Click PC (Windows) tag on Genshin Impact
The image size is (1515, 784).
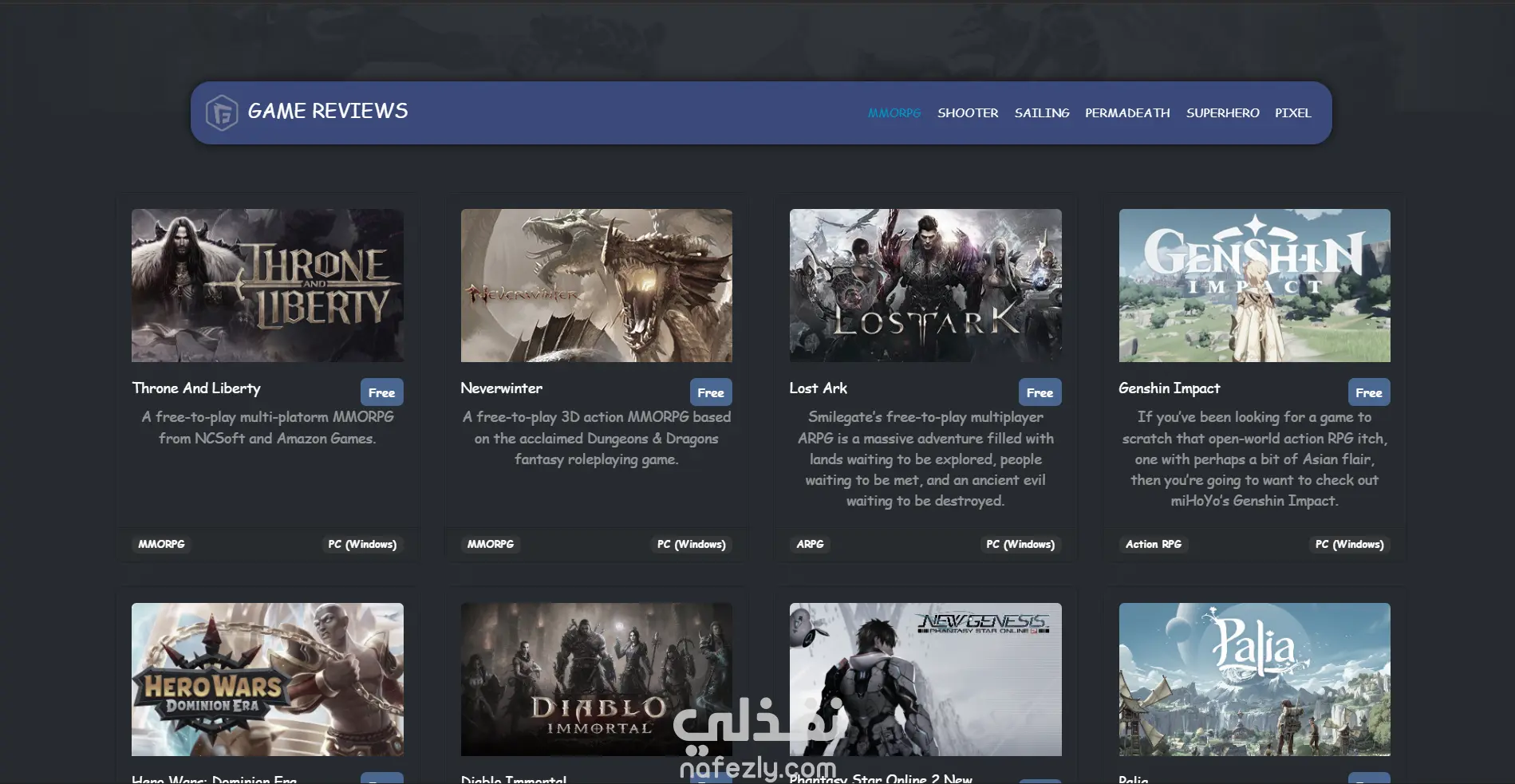(x=1350, y=544)
